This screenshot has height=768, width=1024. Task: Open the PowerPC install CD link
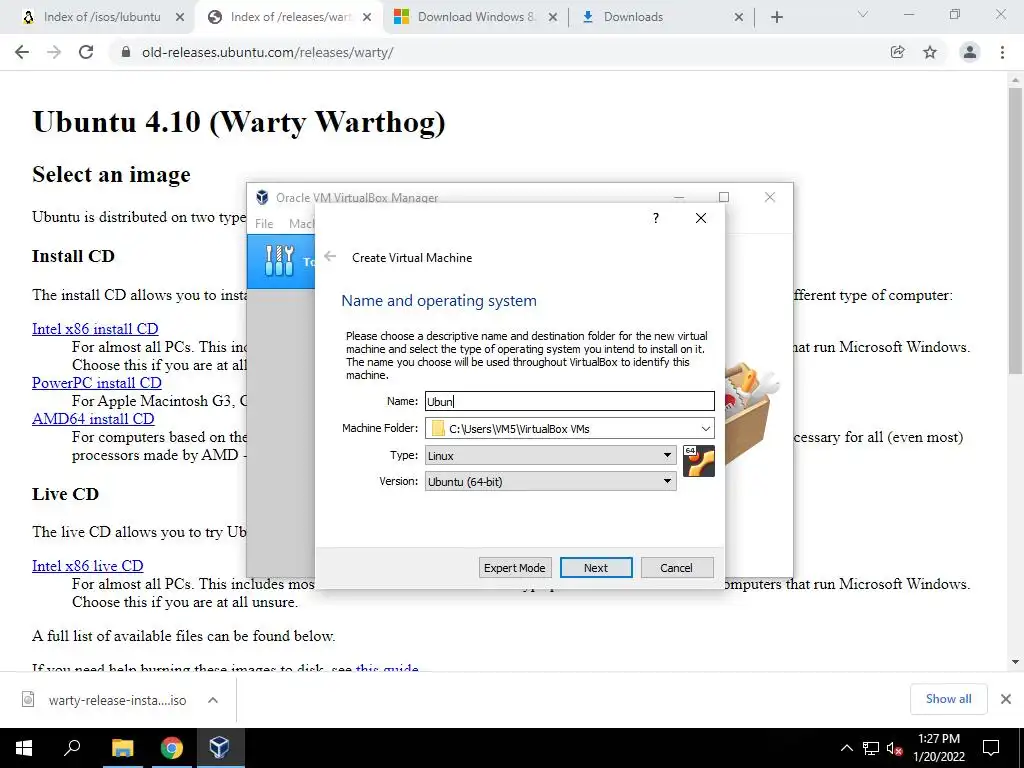(97, 383)
